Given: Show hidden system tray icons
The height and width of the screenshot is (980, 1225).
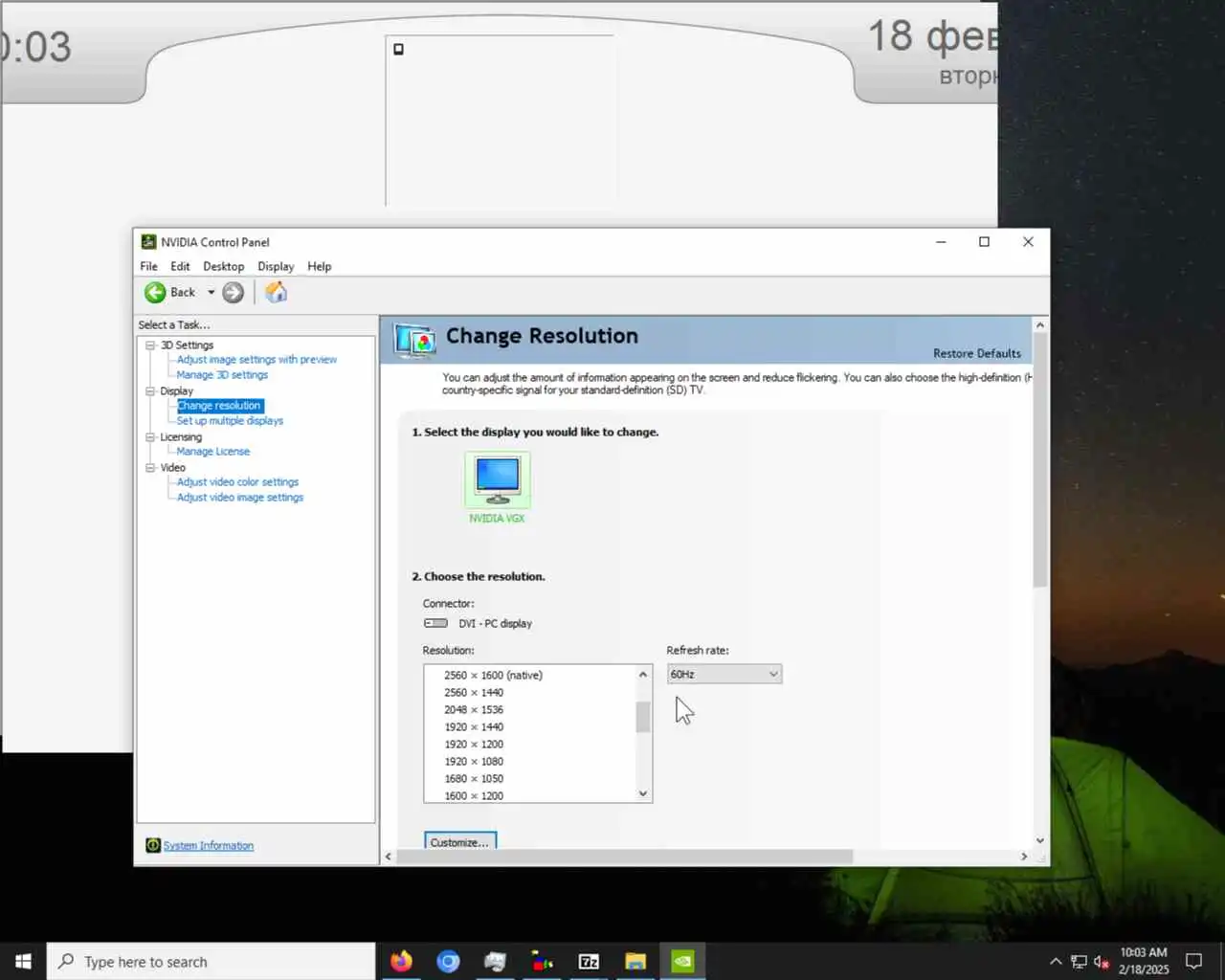Looking at the screenshot, I should [1056, 962].
